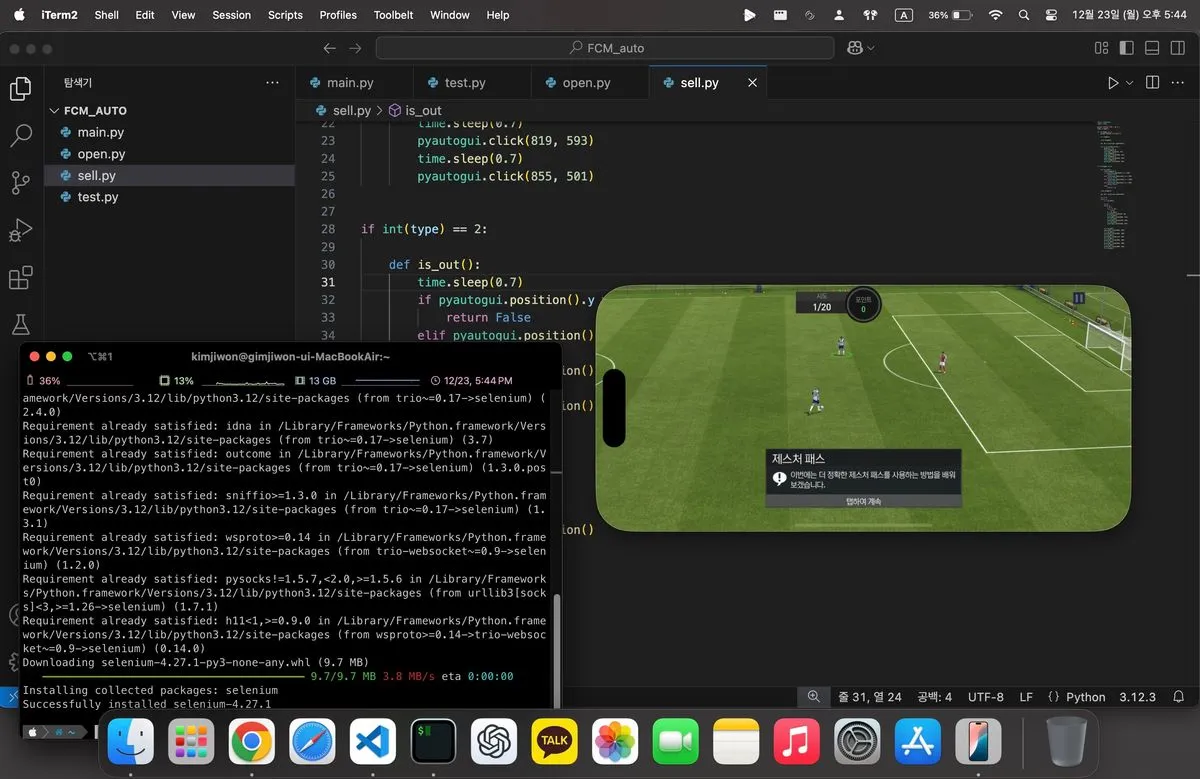Run the Python file with the play button

(1113, 83)
